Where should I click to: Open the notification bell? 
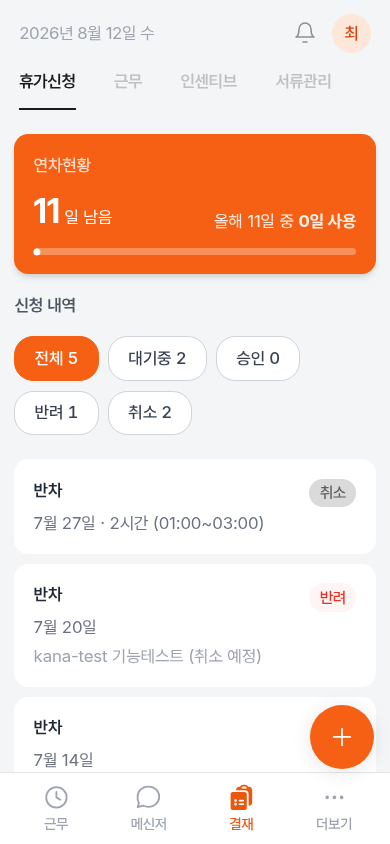pos(305,33)
